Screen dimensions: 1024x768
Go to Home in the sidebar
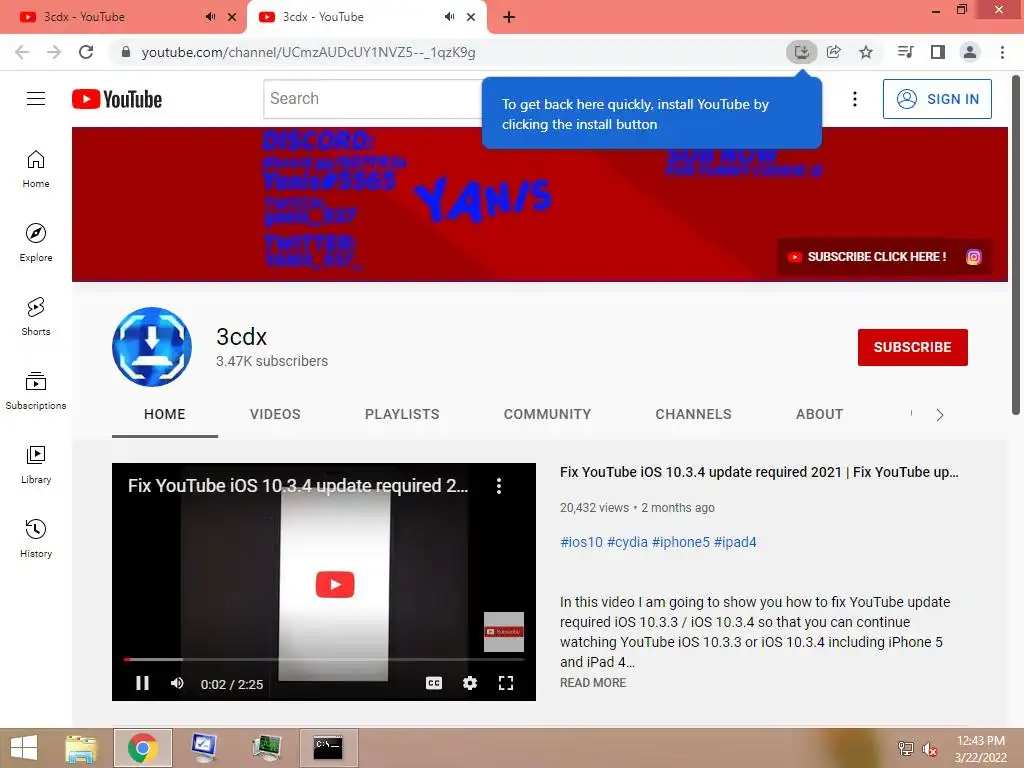tap(36, 169)
